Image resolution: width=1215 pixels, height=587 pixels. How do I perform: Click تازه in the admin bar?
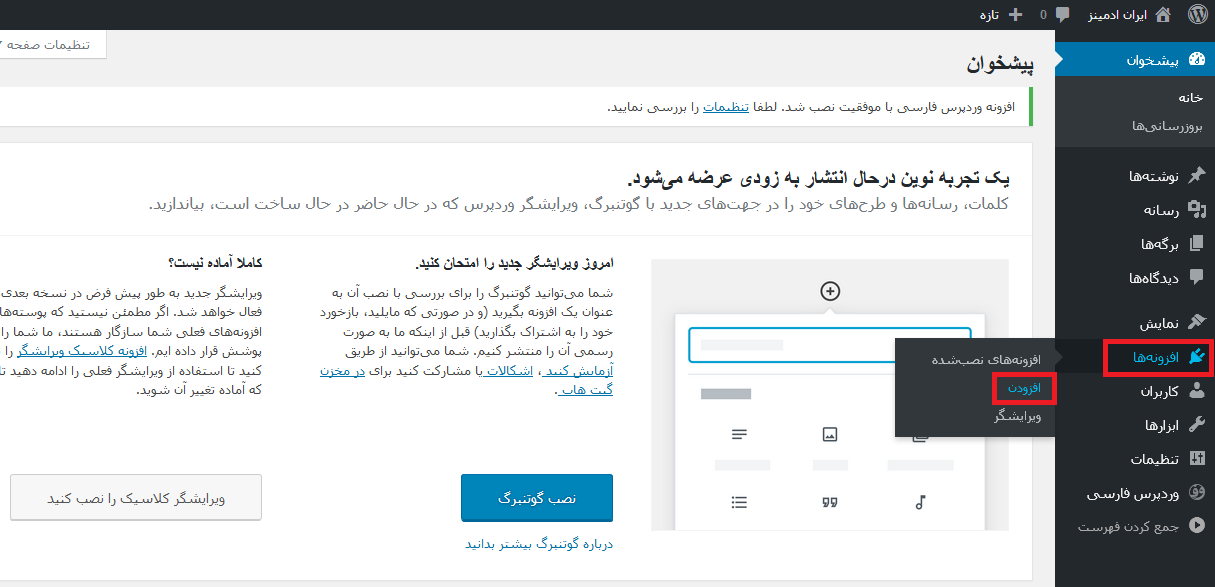[991, 15]
